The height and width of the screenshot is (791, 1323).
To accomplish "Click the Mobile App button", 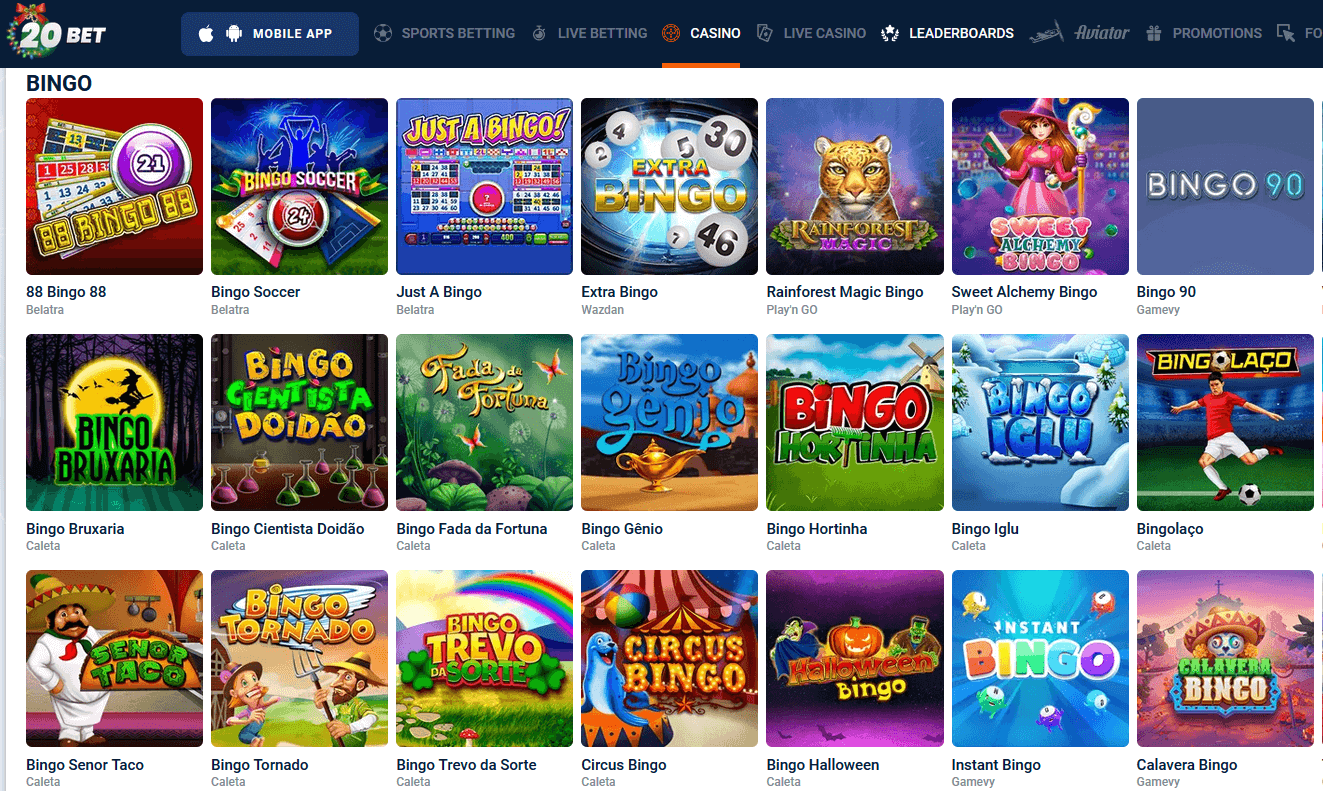I will pos(270,34).
